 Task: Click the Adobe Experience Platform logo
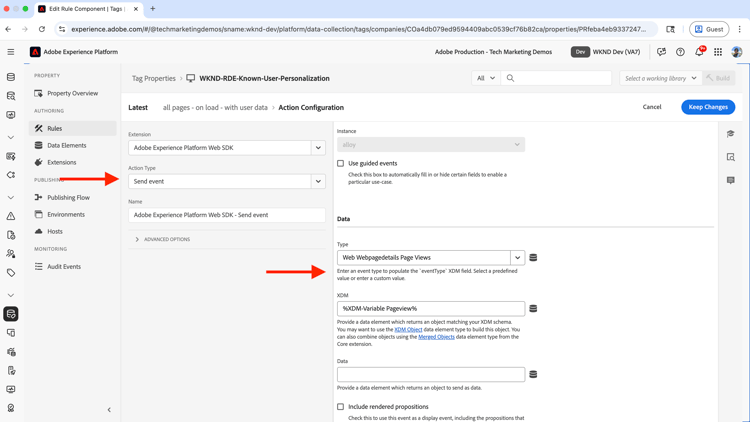coord(35,52)
